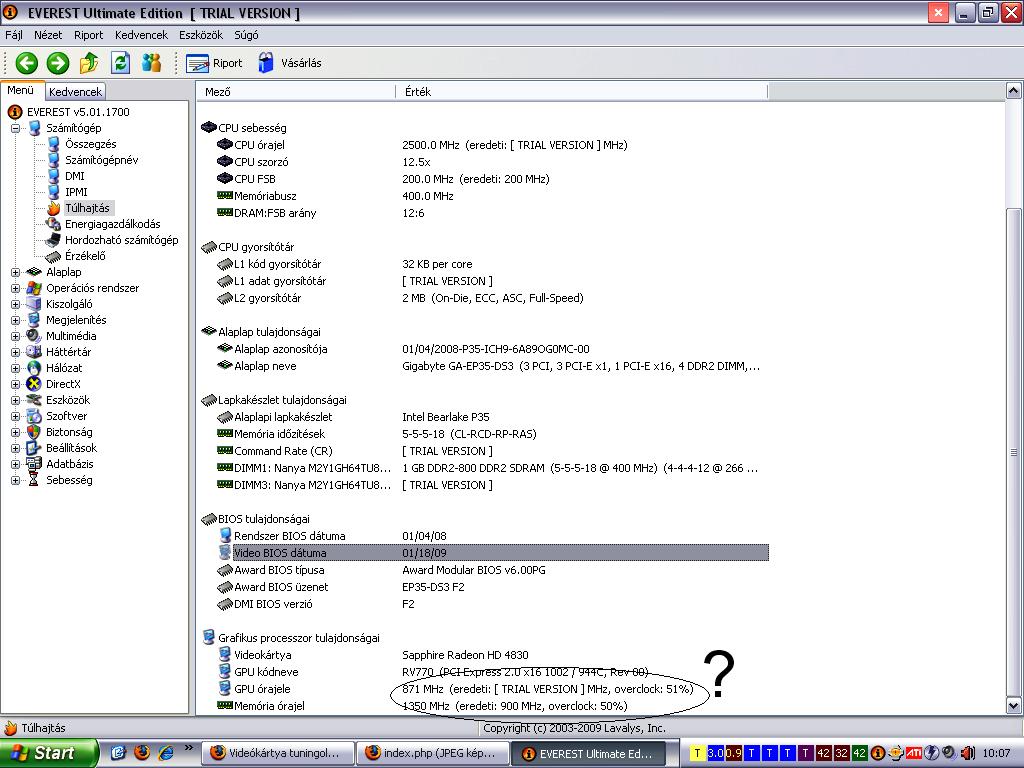Launch Firefox from quick launch
Image resolution: width=1024 pixels, height=768 pixels.
point(142,752)
